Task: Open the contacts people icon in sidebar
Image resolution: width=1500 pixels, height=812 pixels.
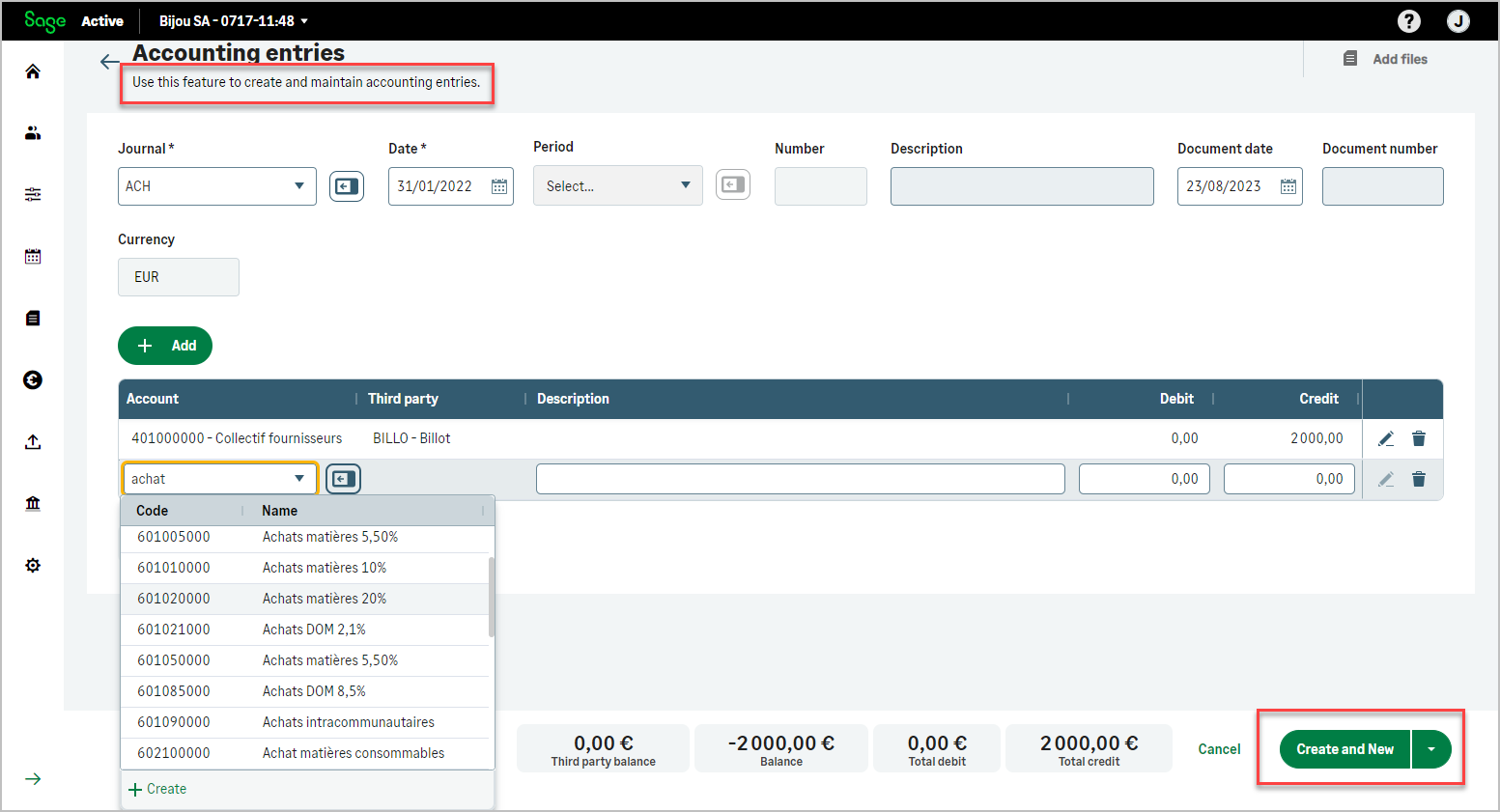Action: click(33, 133)
